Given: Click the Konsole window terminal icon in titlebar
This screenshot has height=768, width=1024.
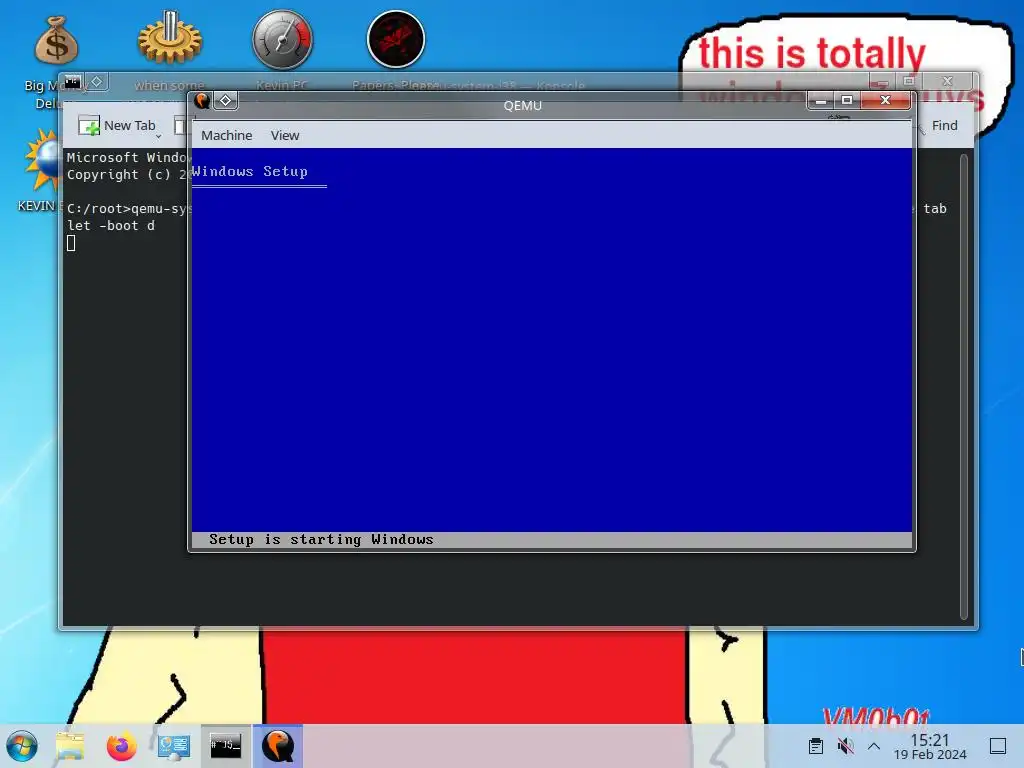Looking at the screenshot, I should click(72, 82).
